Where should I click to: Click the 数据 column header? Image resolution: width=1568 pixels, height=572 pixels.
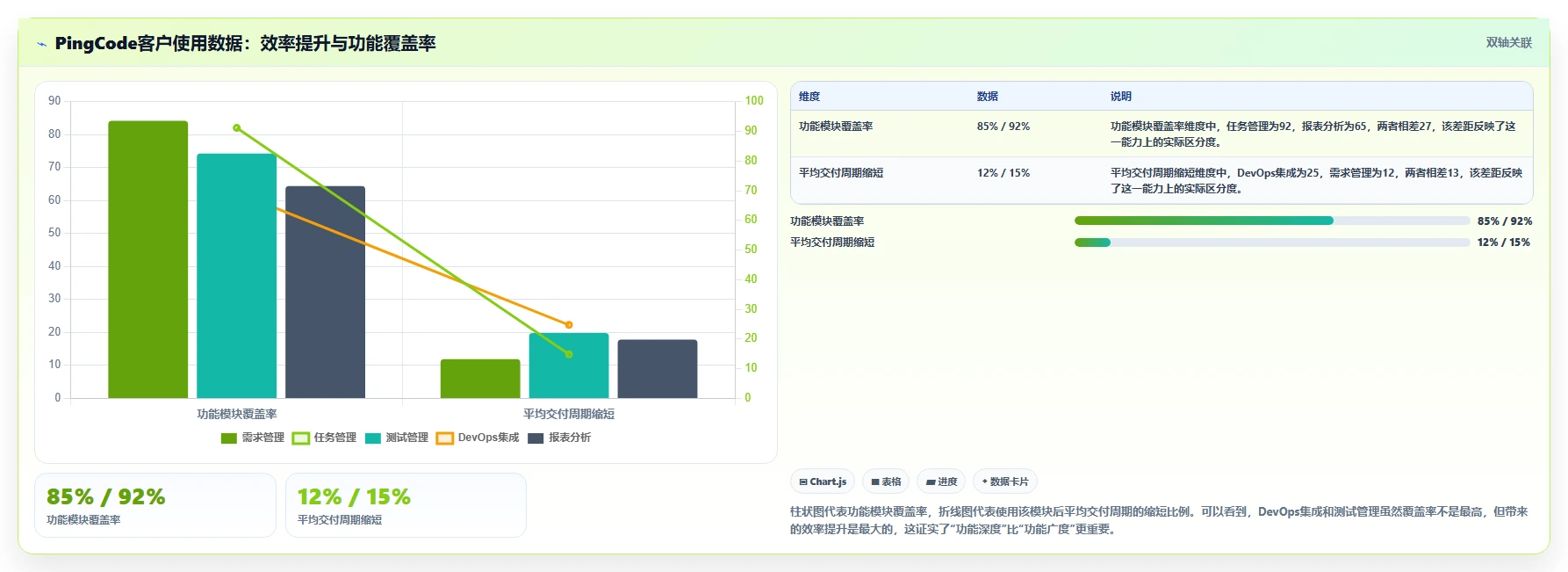(x=988, y=97)
